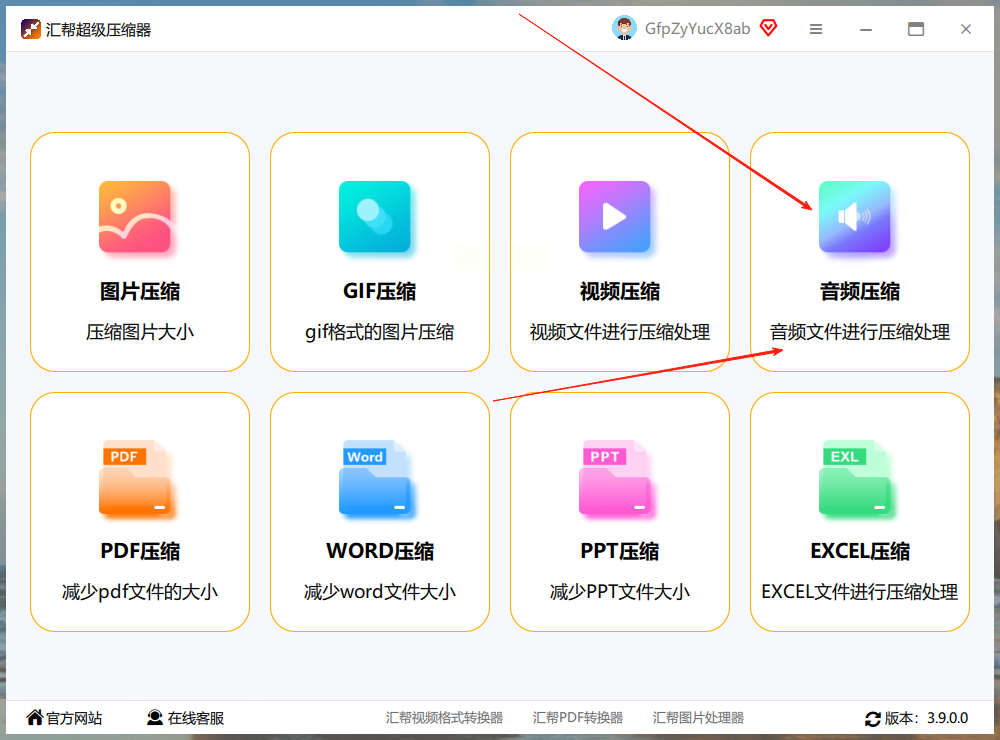
Task: Click the username GfpZyYucX8ab
Action: pos(697,29)
